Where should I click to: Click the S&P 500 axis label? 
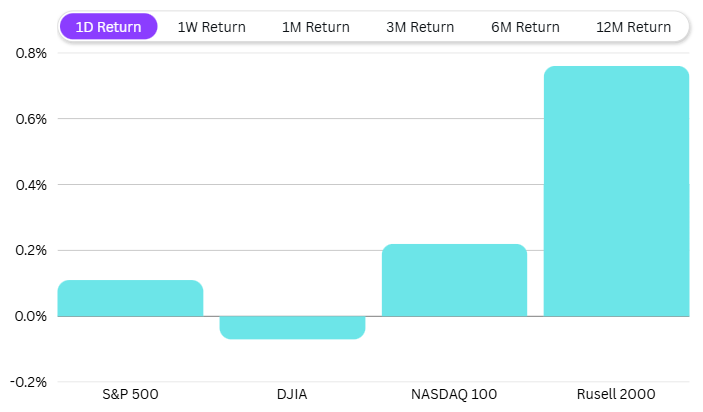[130, 394]
